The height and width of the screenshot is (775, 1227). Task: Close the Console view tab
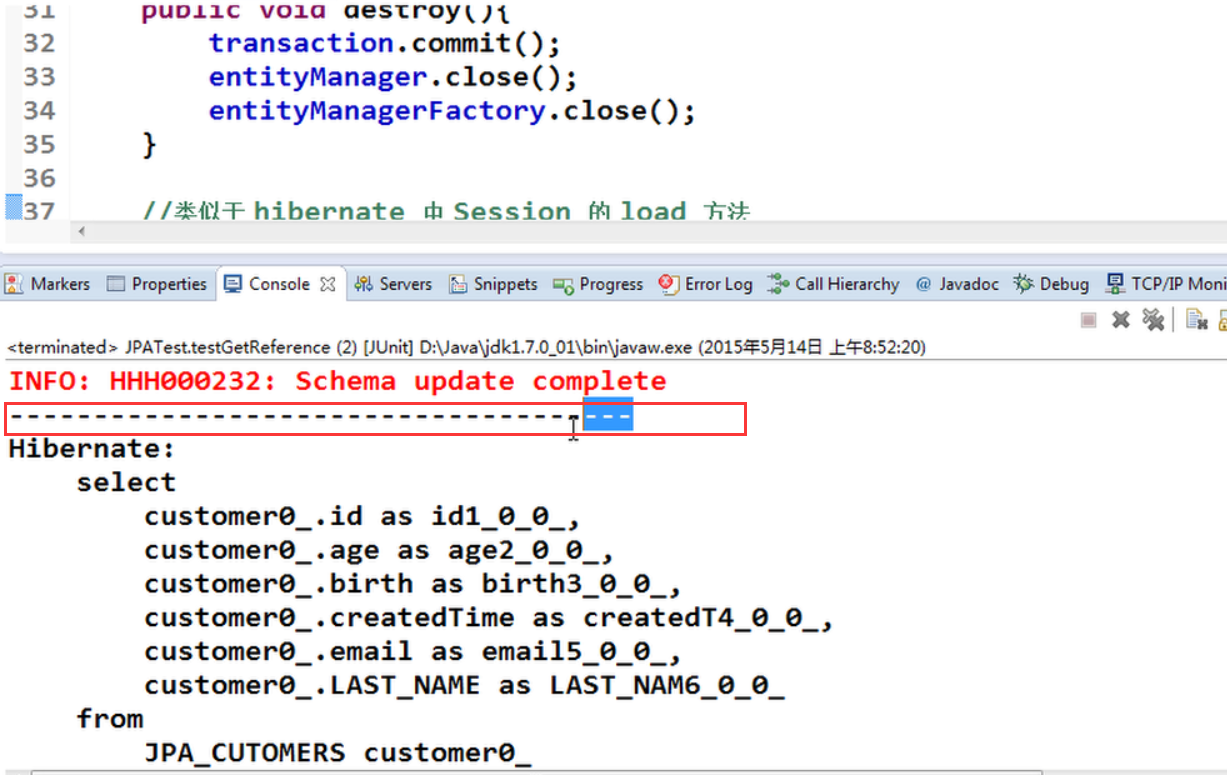point(327,285)
